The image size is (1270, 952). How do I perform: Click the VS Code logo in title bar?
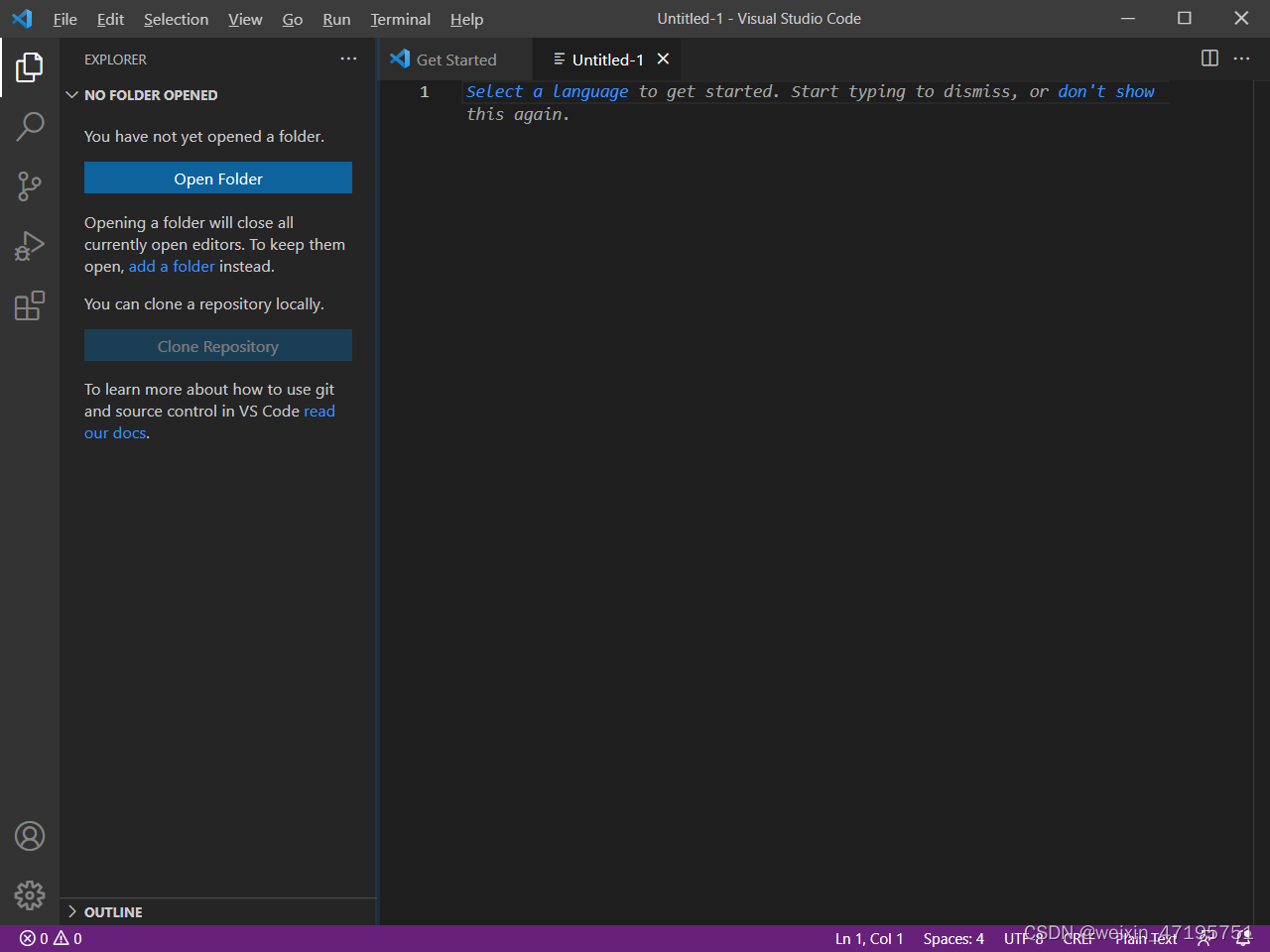[22, 19]
